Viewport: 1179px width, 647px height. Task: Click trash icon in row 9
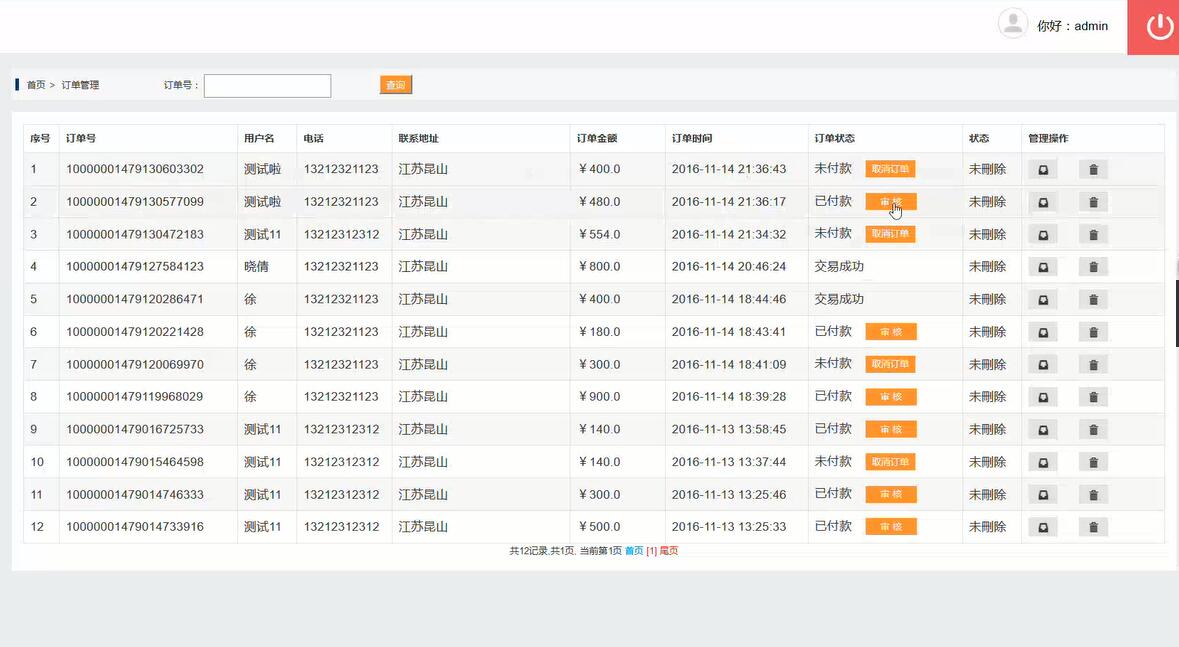(x=1093, y=430)
